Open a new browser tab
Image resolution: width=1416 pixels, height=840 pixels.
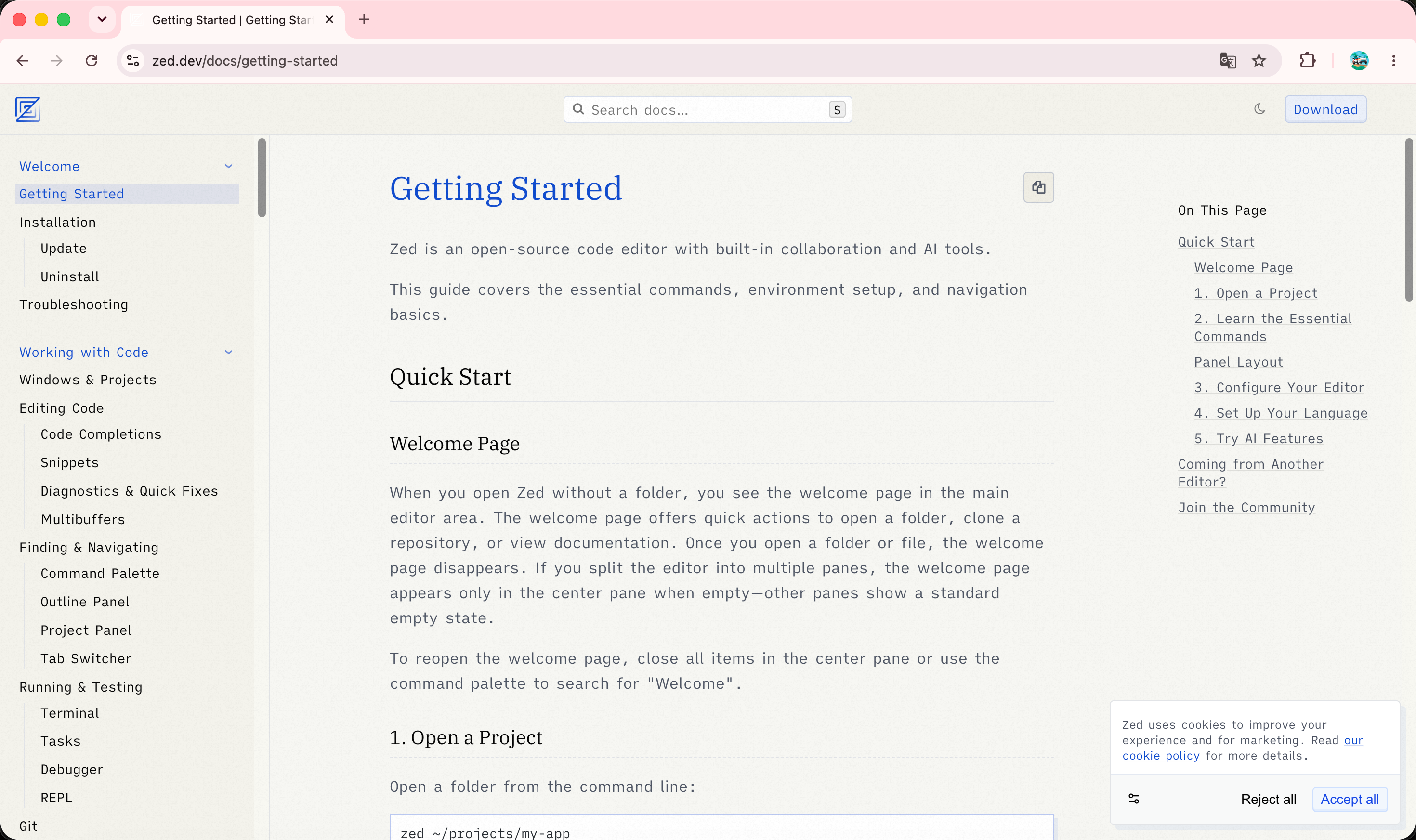[x=364, y=20]
